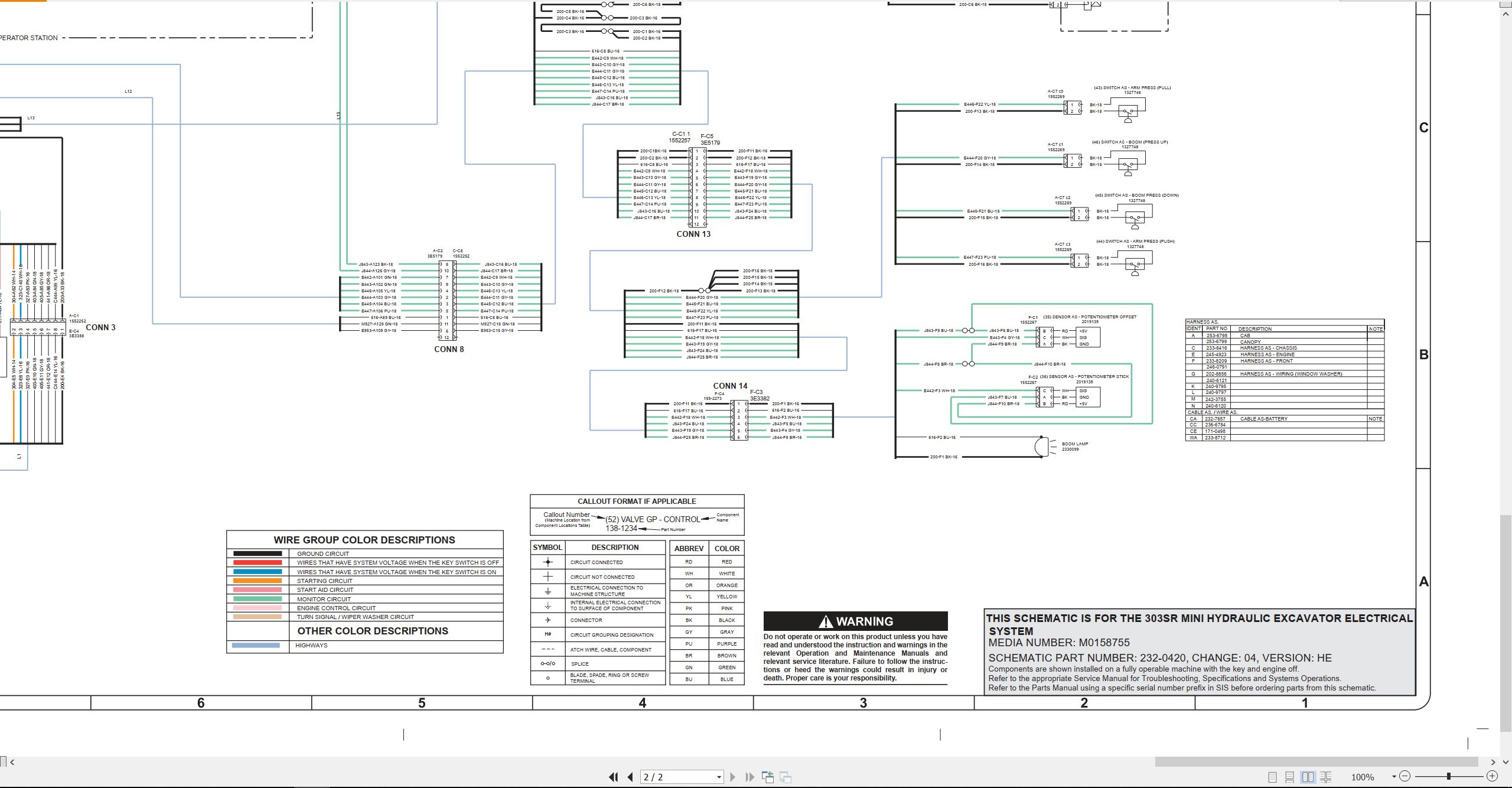Open the zoom level dropdown arrow
This screenshot has height=788, width=1512.
(x=1394, y=777)
